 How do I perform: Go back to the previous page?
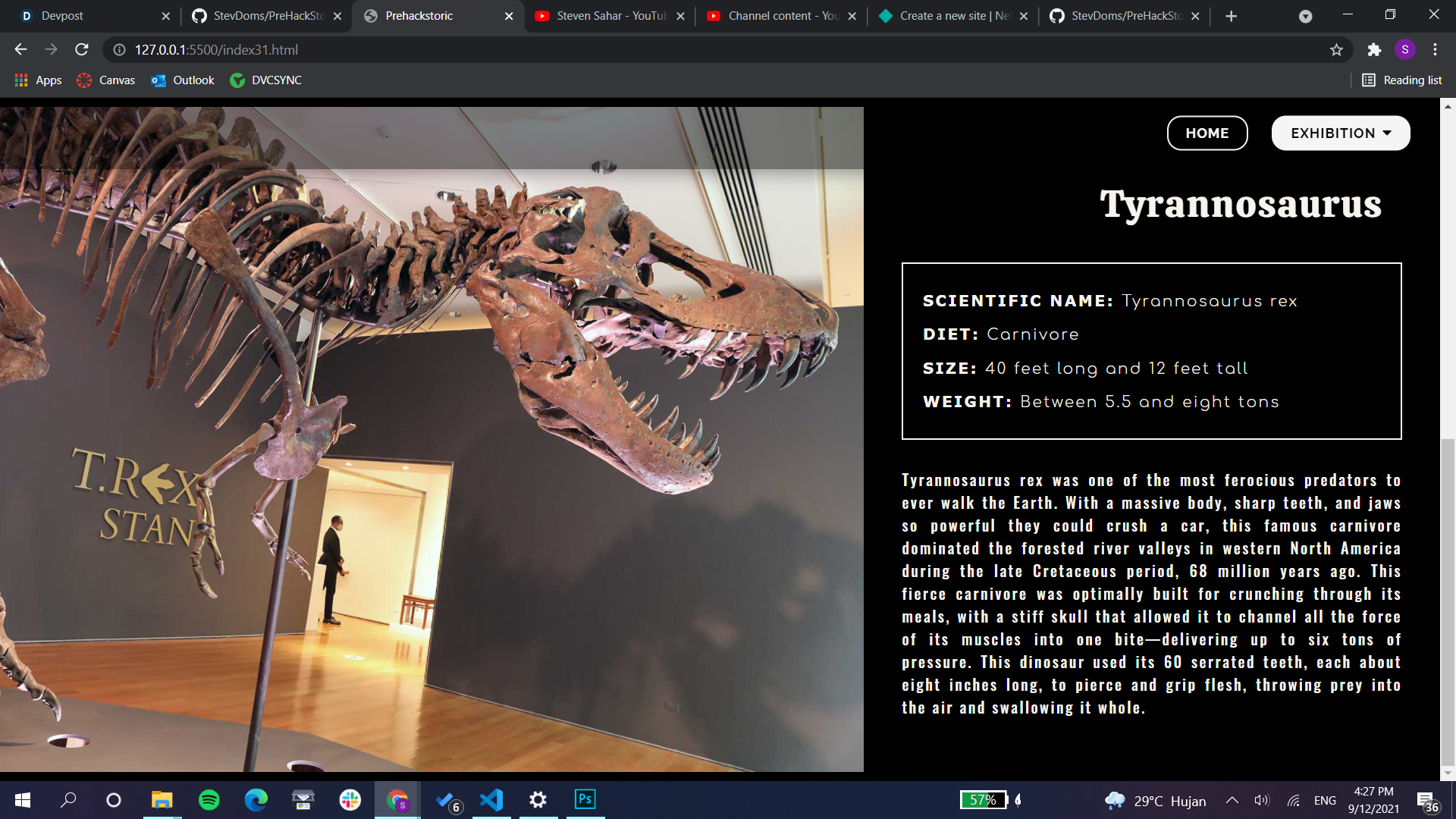tap(20, 50)
